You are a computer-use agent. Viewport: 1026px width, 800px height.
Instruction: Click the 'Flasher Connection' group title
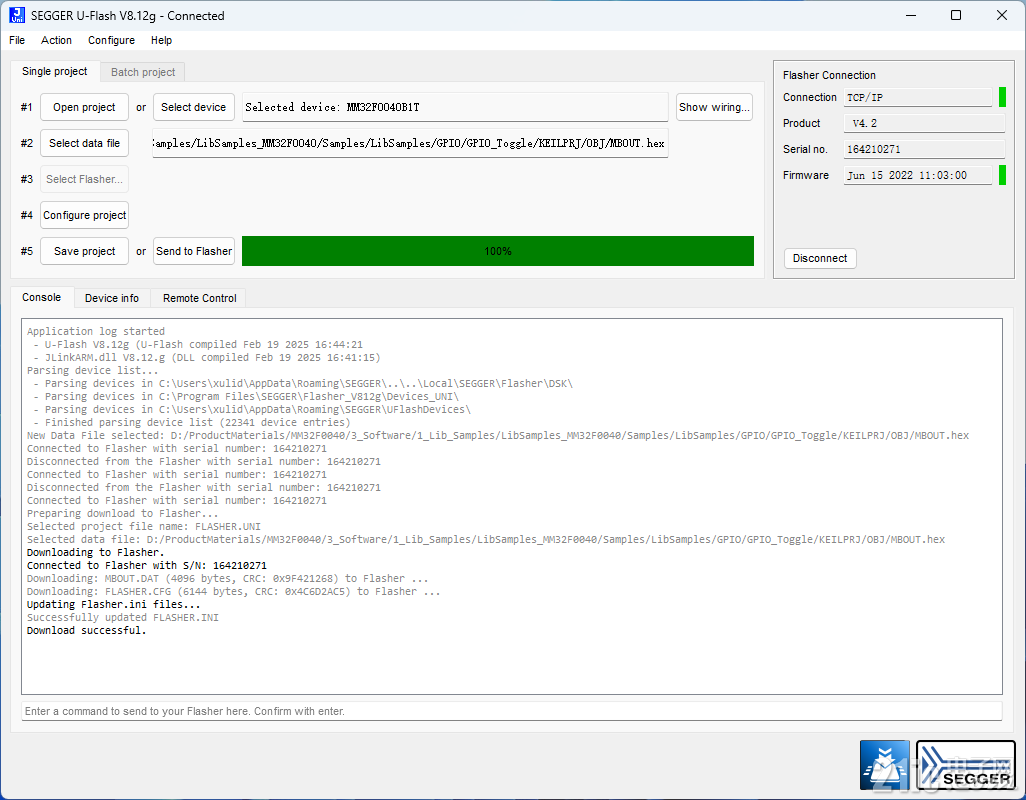pos(829,75)
